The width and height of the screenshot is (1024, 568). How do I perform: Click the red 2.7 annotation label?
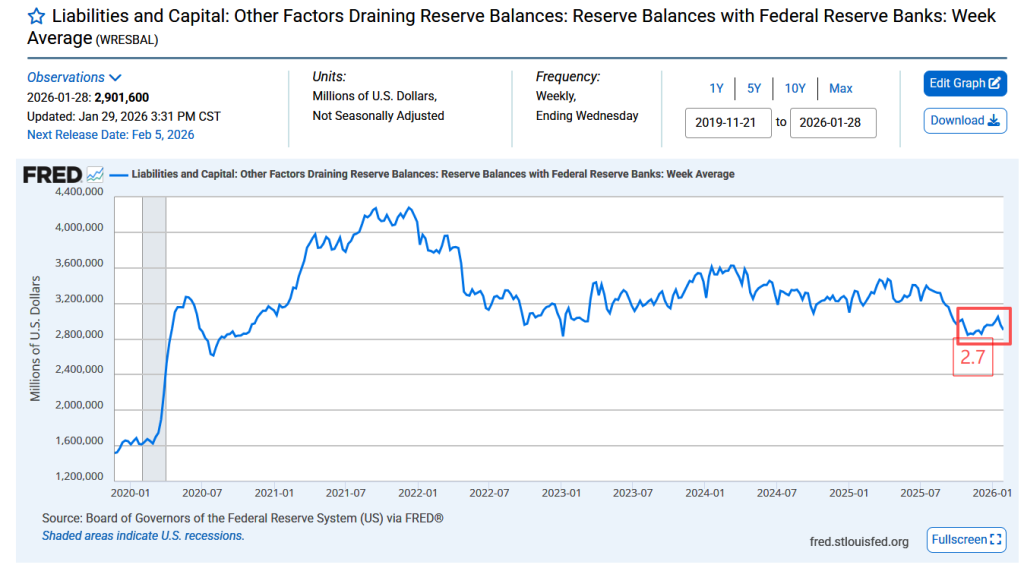pos(972,358)
